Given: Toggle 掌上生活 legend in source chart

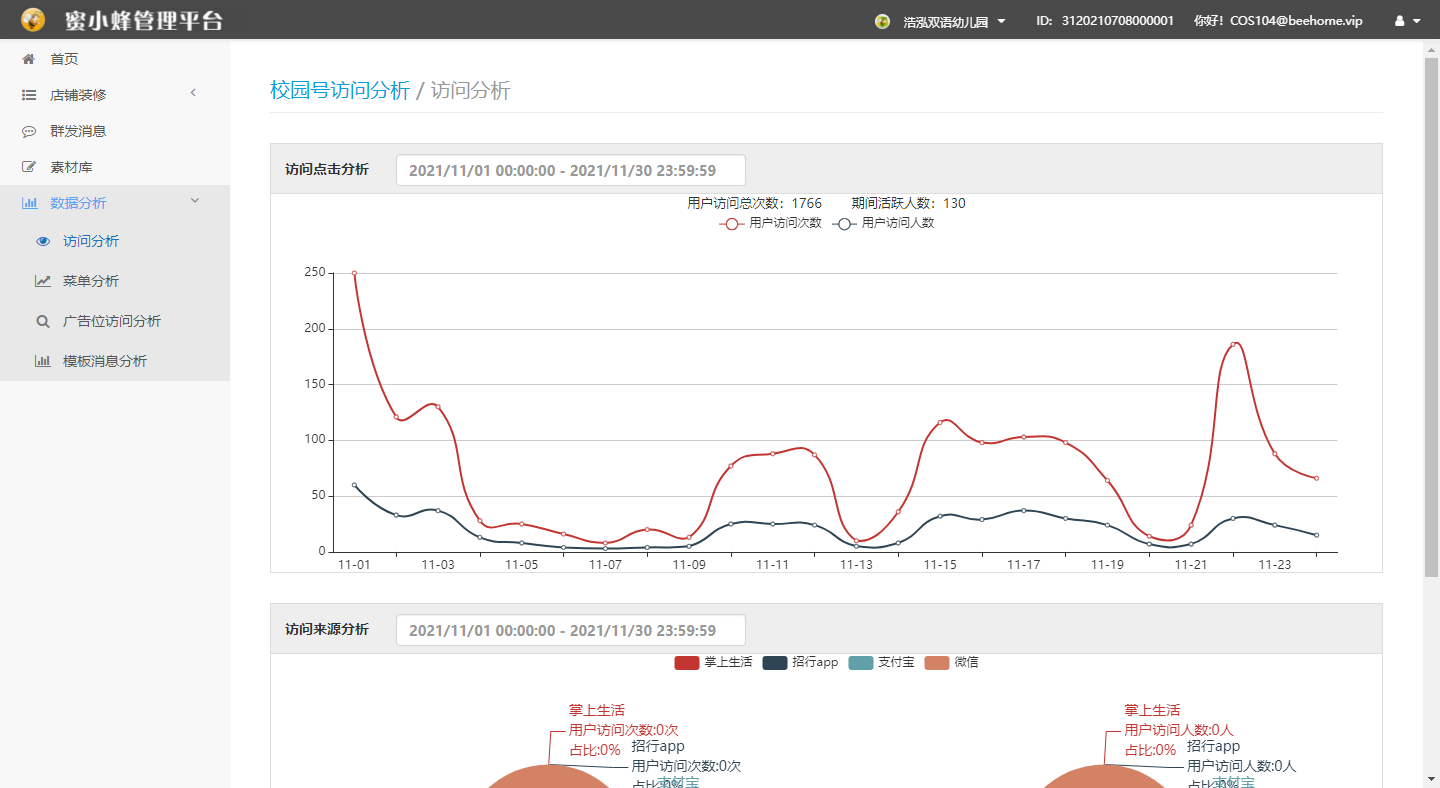Looking at the screenshot, I should point(713,662).
